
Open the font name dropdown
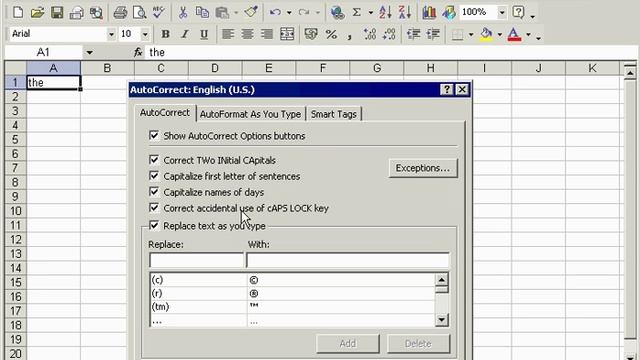coord(111,34)
